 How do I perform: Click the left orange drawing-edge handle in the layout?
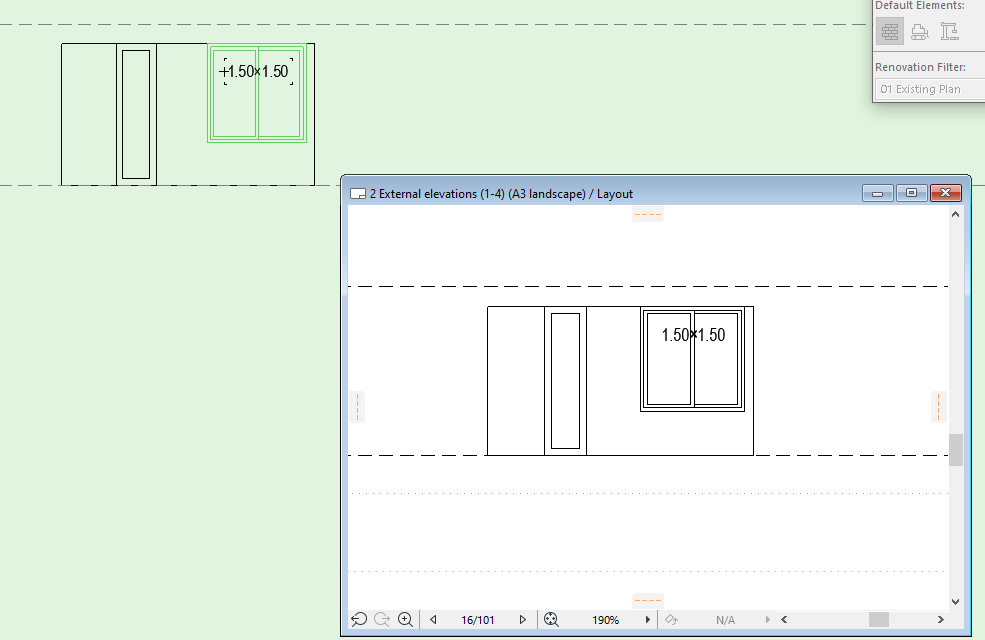pos(357,407)
